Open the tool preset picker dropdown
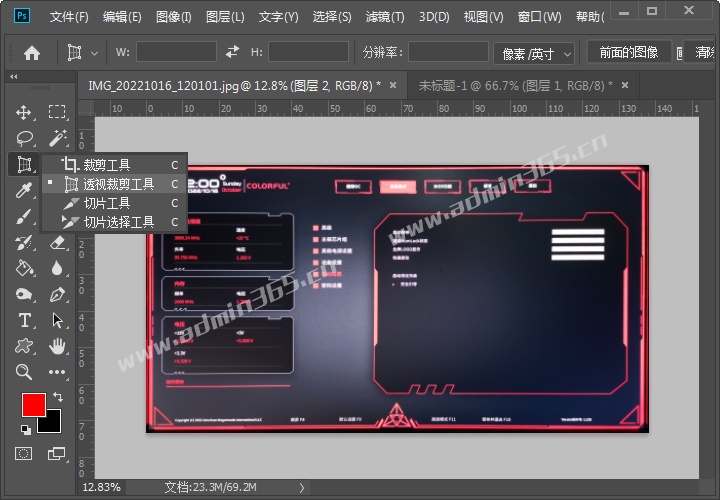The height and width of the screenshot is (500, 720). [x=94, y=53]
